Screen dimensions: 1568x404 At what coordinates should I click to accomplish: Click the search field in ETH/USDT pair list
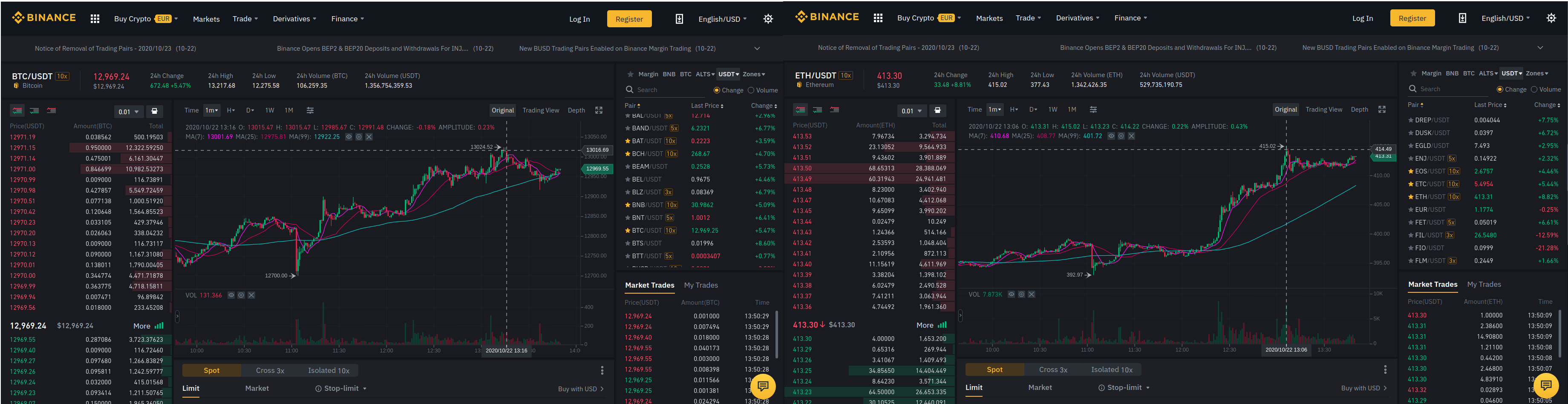tap(1449, 89)
